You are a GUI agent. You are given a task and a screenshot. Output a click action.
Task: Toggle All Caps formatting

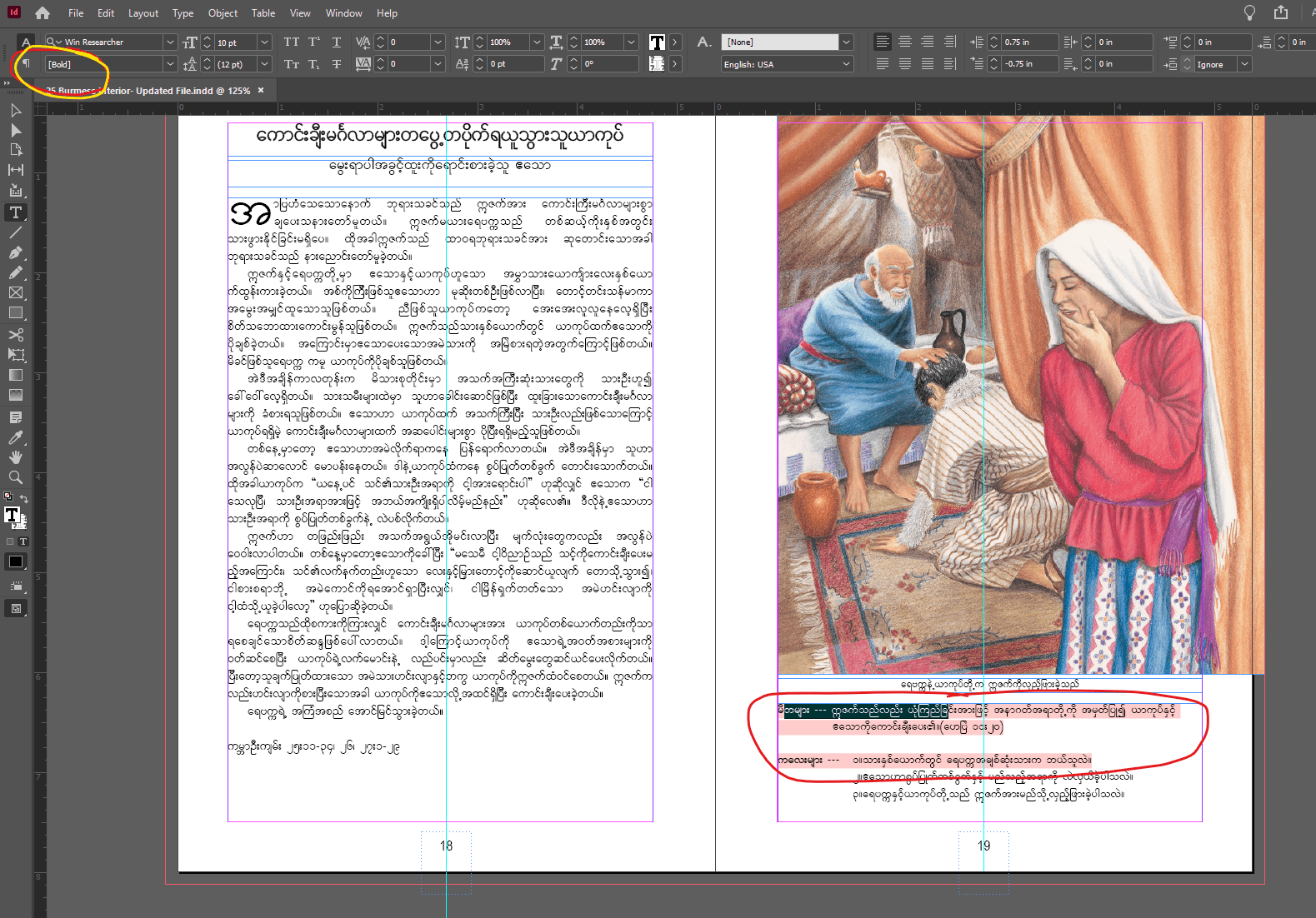(291, 42)
